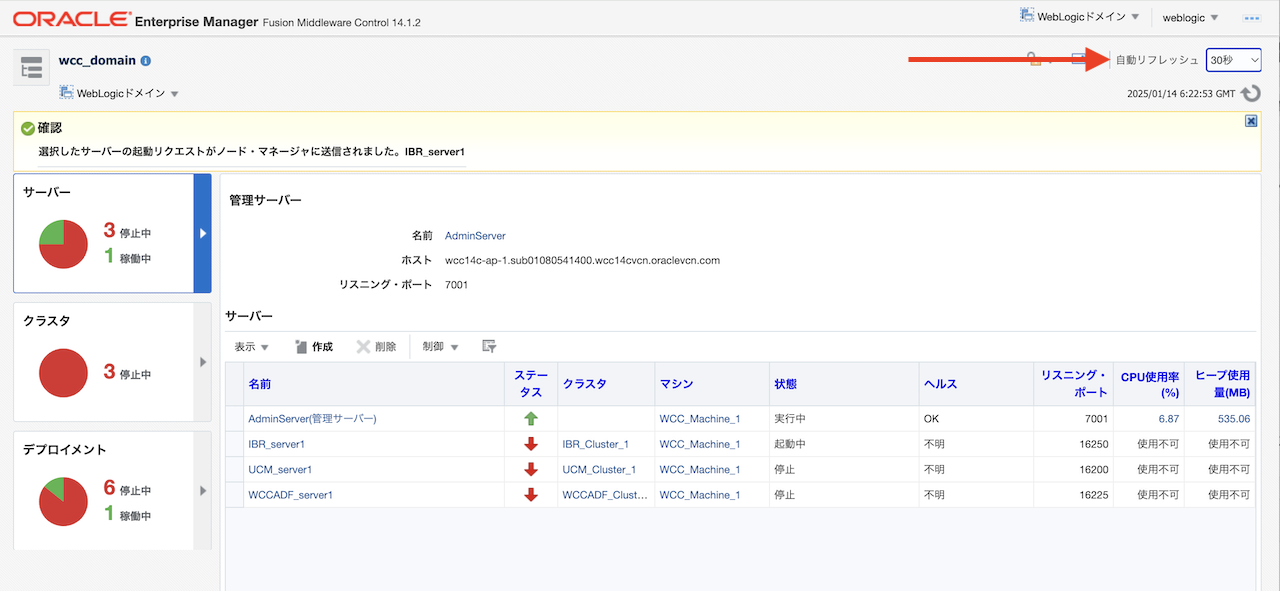1280x591 pixels.
Task: Open WCC_Machine_1 link in UCM_server1 row
Action: (x=700, y=470)
